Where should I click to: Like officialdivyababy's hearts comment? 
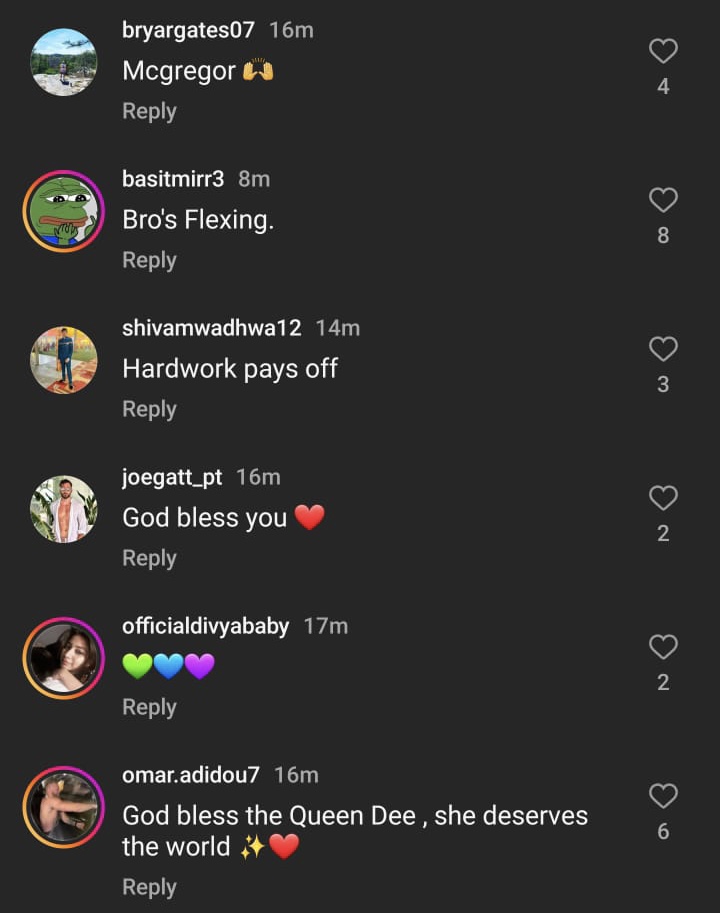(x=663, y=647)
